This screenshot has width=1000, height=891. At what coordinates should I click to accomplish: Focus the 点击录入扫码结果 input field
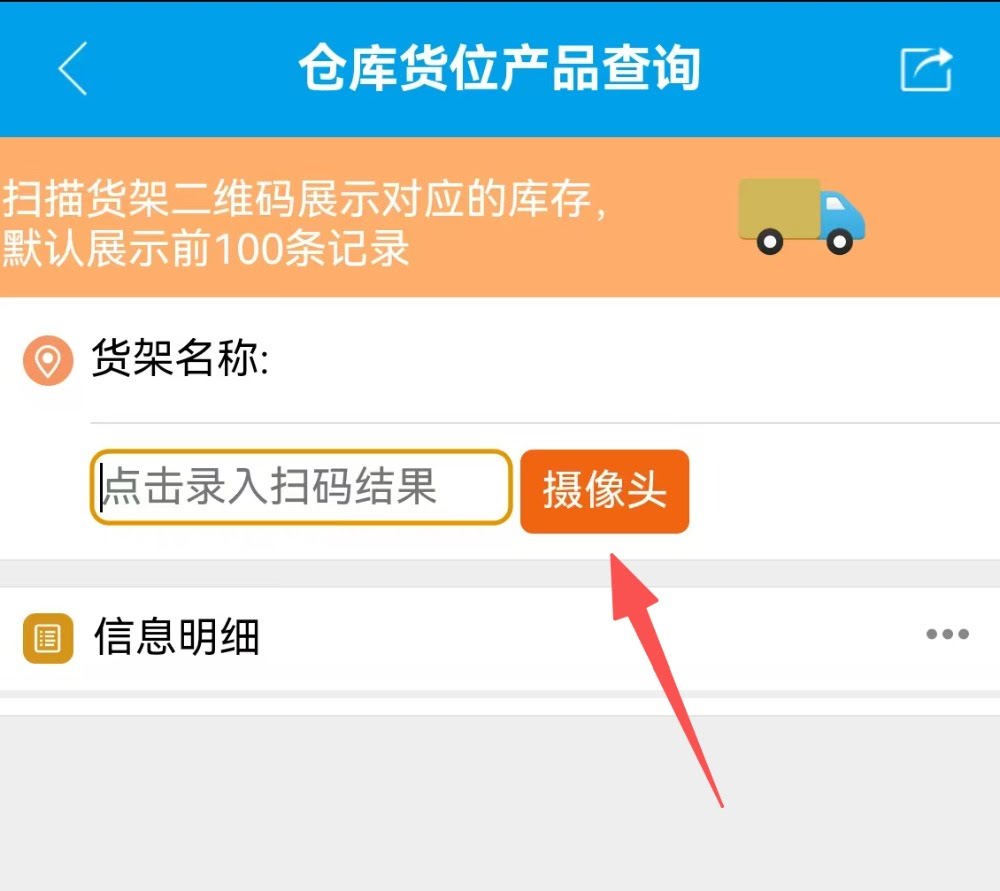tap(301, 487)
